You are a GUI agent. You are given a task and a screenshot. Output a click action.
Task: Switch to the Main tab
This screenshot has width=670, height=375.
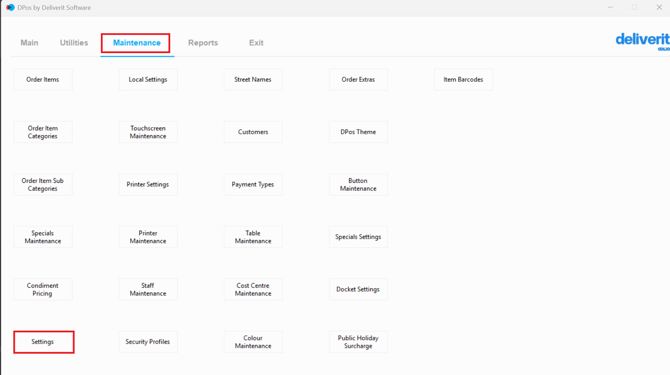29,43
